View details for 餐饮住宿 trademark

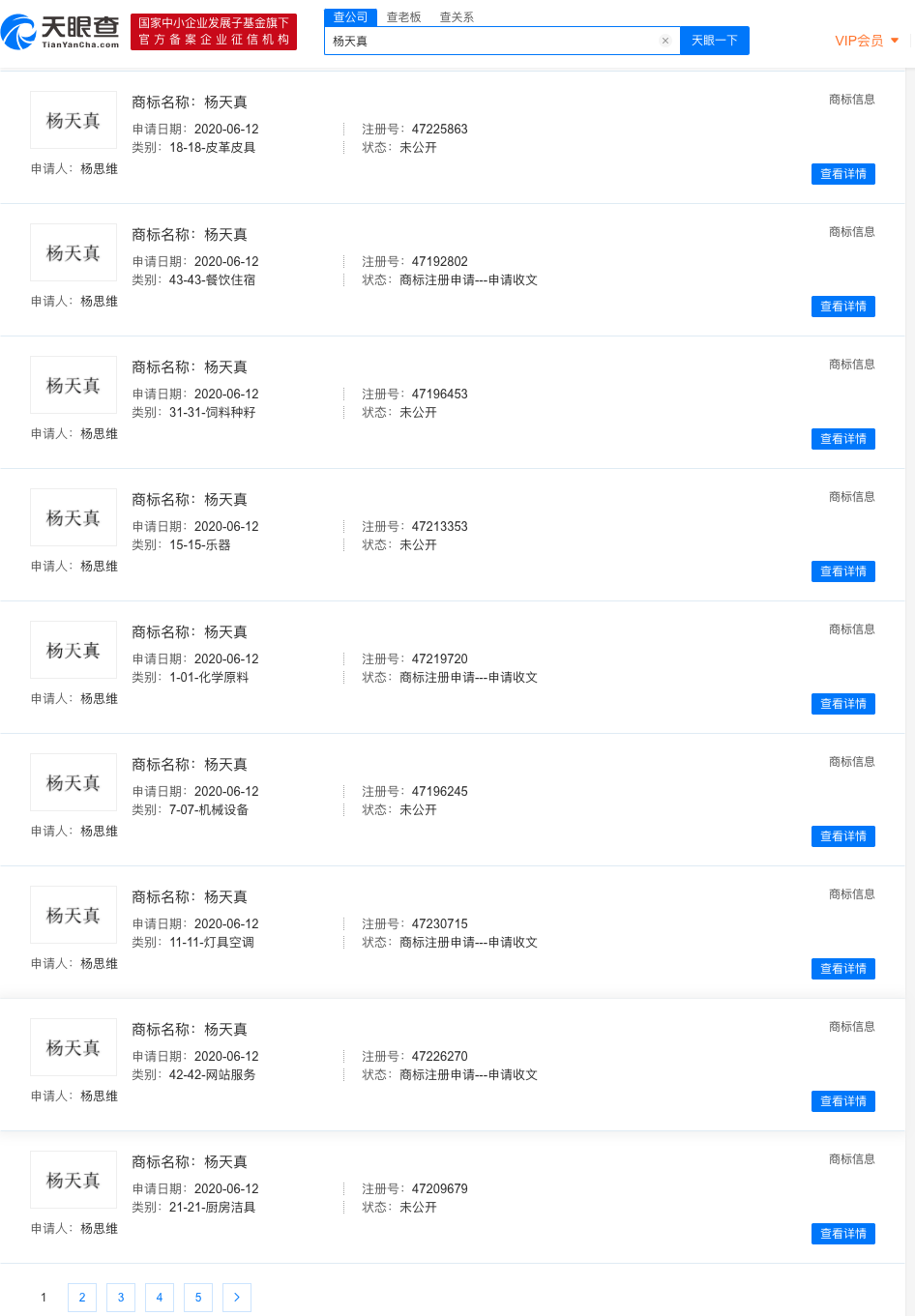point(842,307)
